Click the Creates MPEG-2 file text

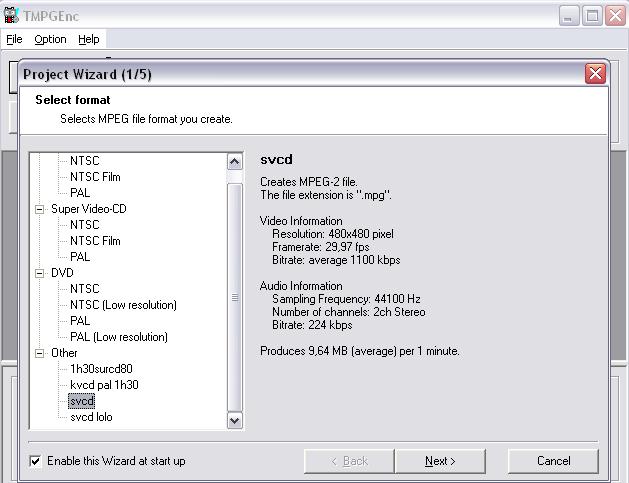click(x=308, y=182)
